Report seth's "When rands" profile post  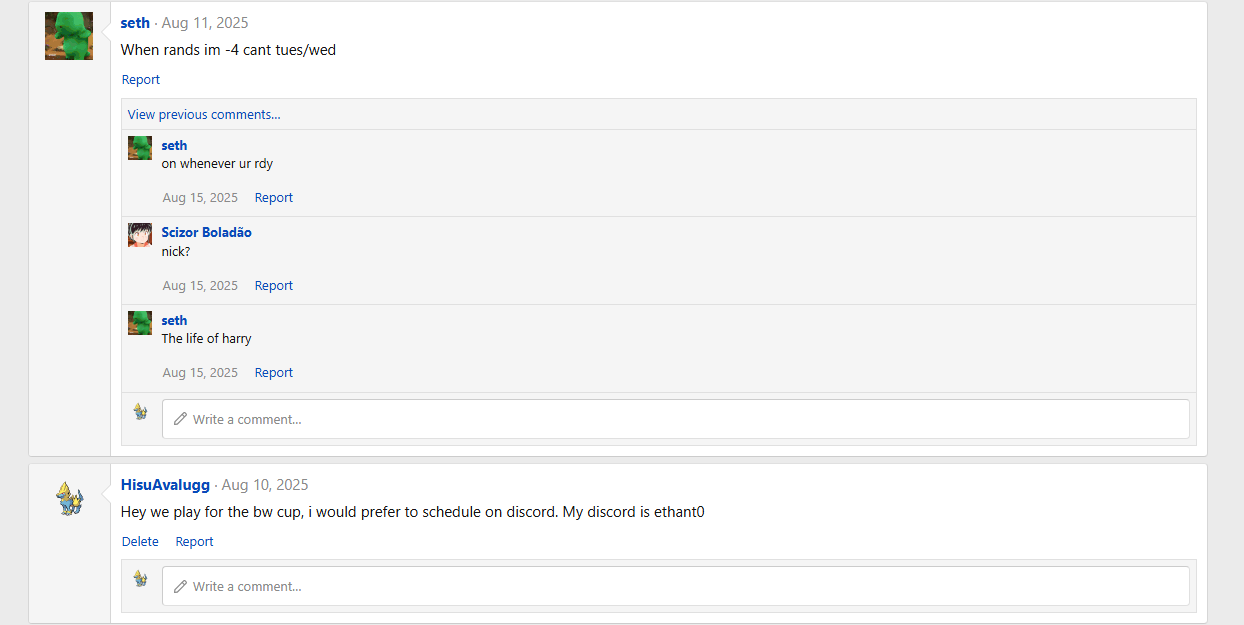[x=141, y=79]
